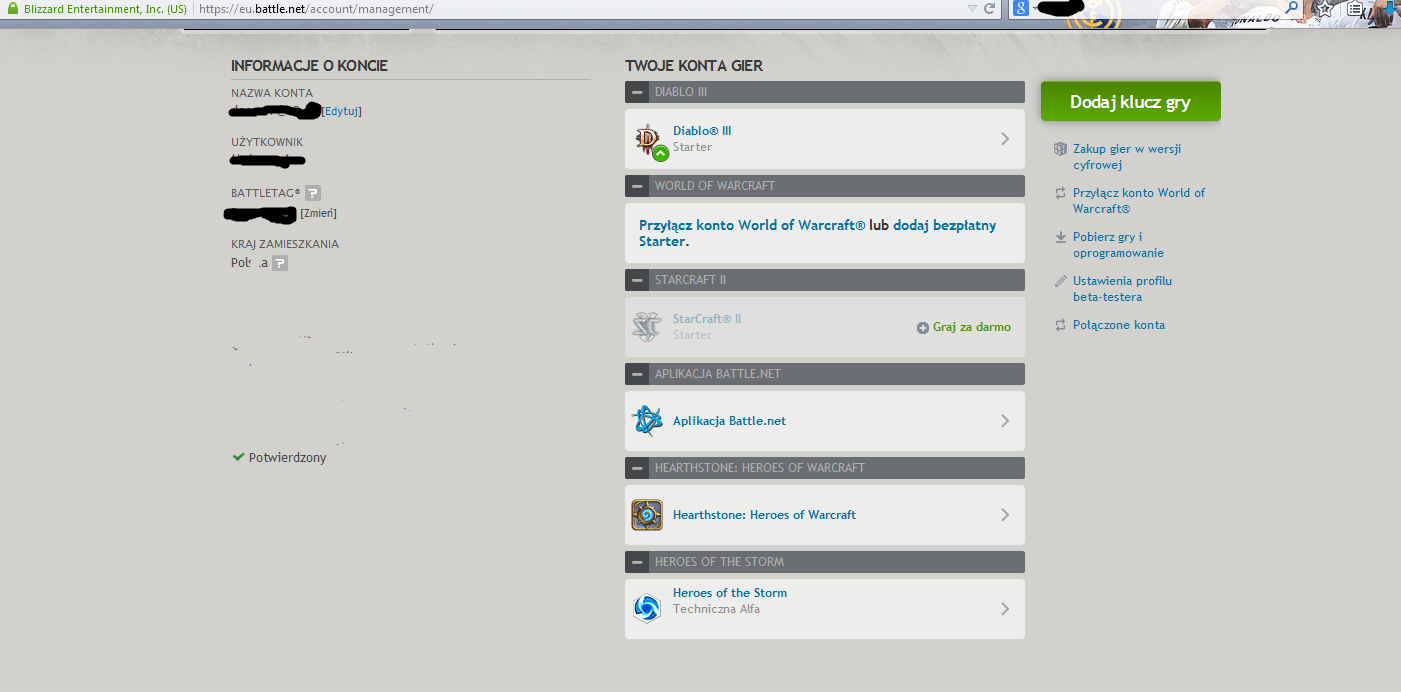Click the box icon beside Zakup gier

(x=1061, y=149)
